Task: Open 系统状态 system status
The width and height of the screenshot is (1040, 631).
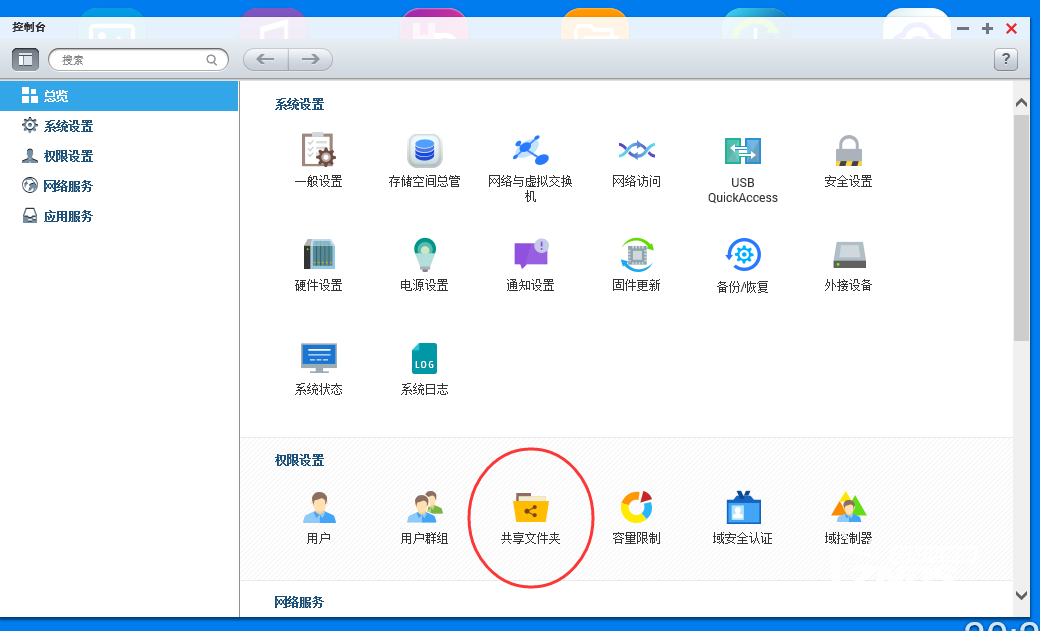Action: [318, 358]
